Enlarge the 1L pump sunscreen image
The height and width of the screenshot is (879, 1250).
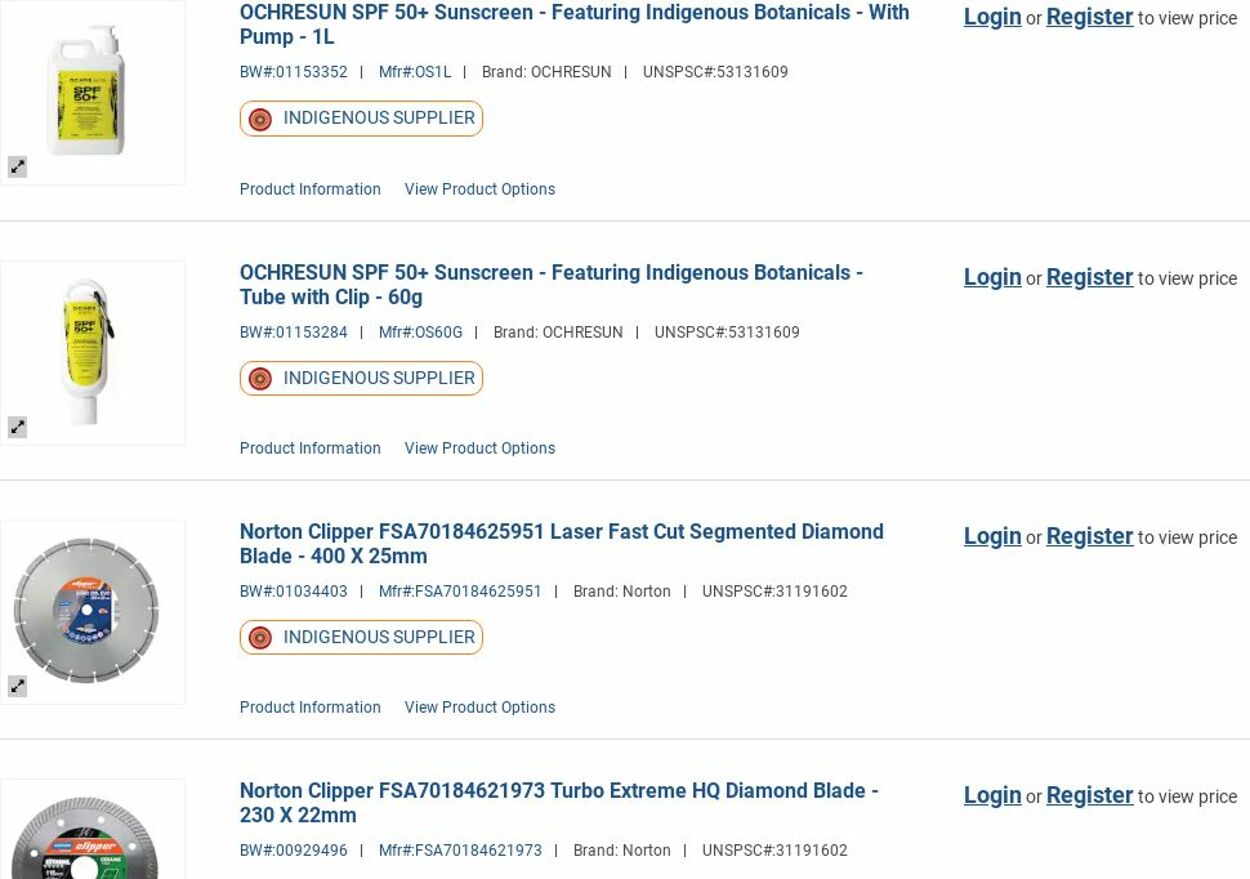[x=18, y=167]
